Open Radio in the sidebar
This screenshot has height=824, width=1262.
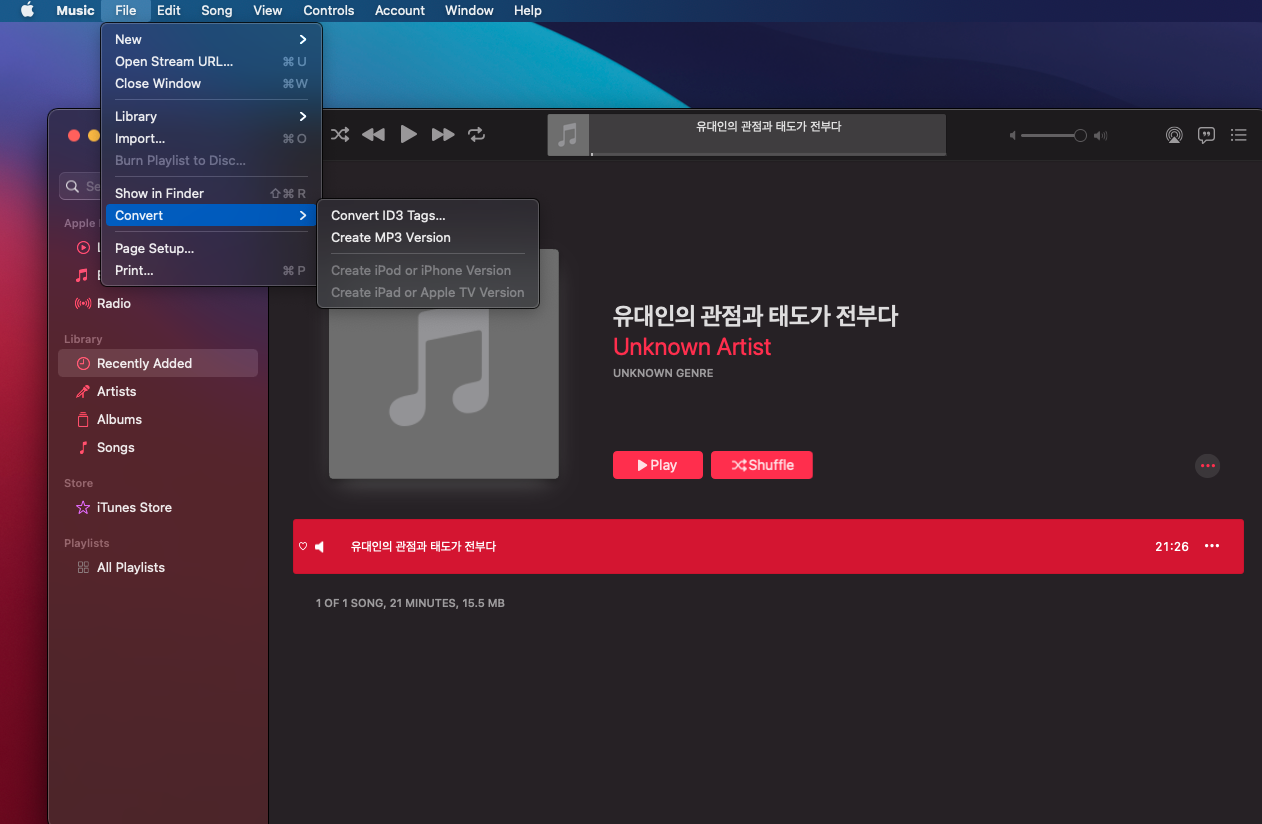click(x=158, y=303)
